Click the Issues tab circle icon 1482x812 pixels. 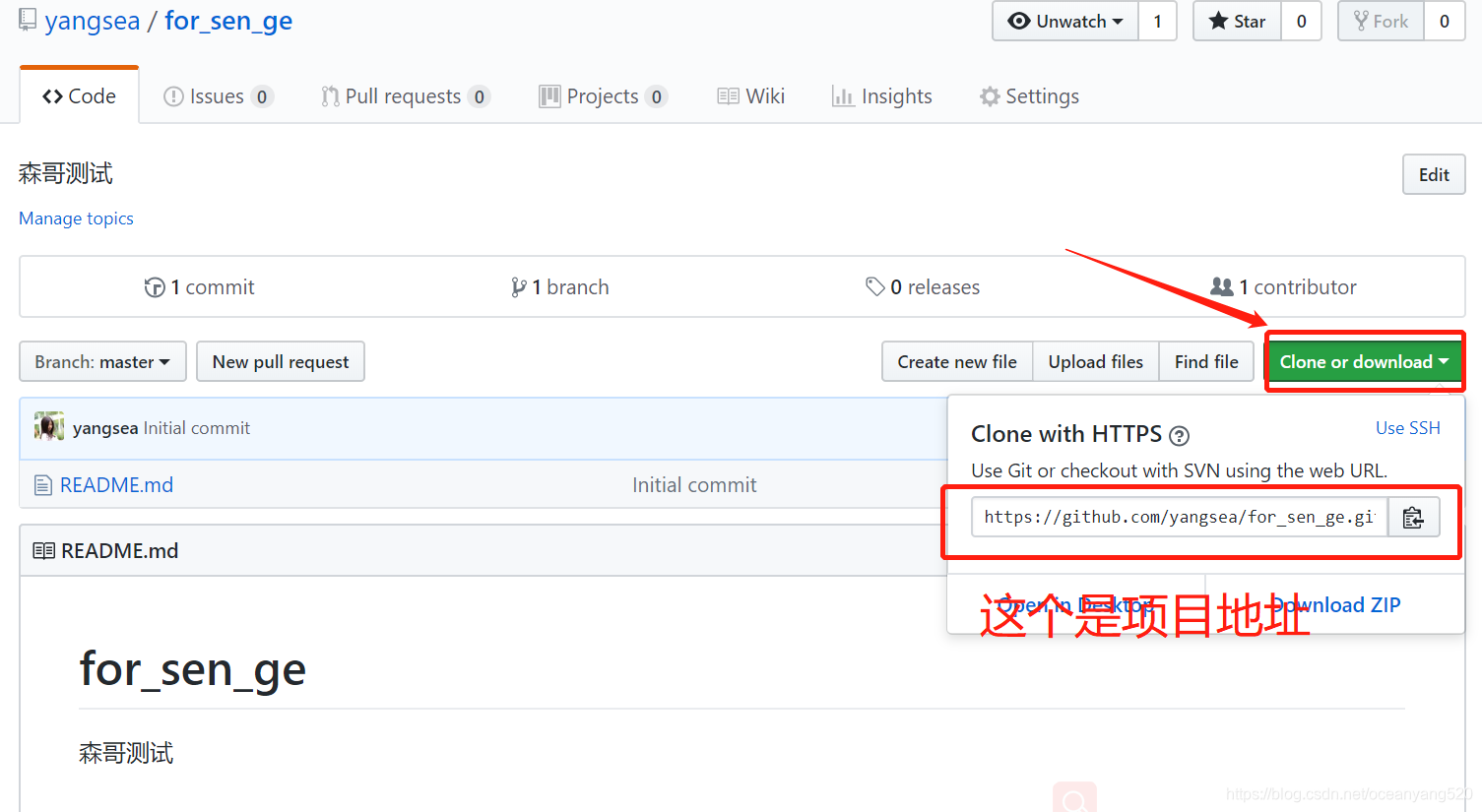click(173, 96)
